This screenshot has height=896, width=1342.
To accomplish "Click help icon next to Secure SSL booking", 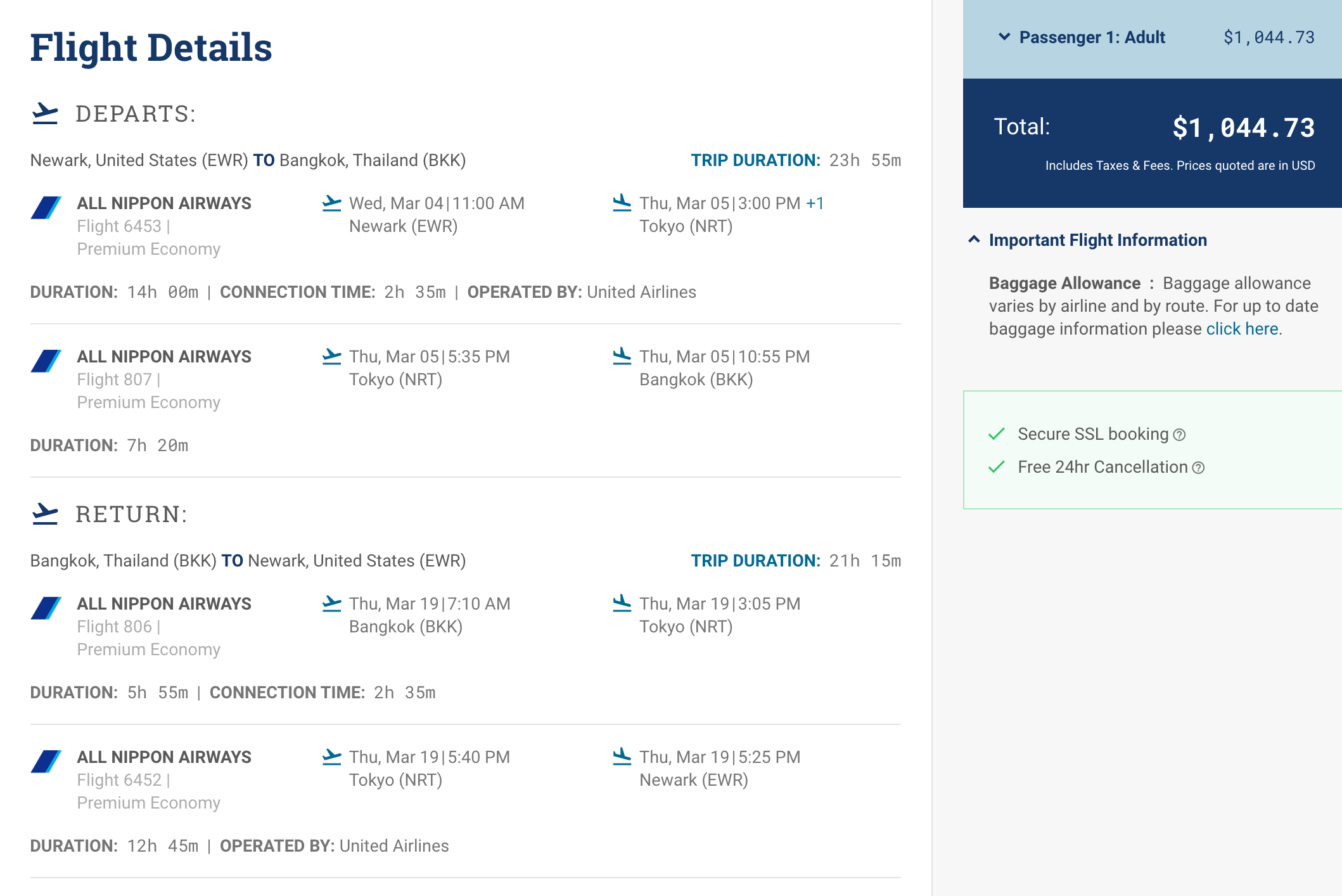I will (1179, 435).
